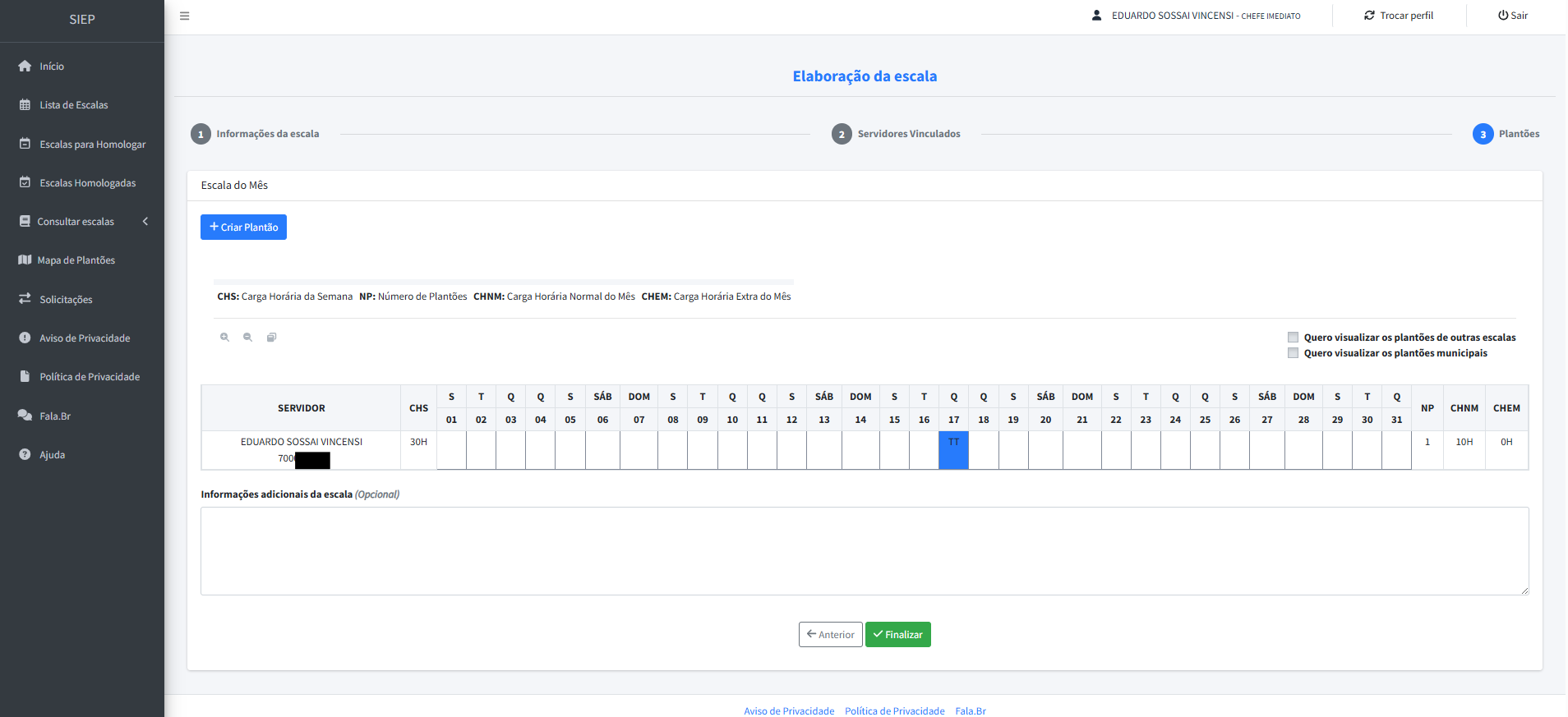The height and width of the screenshot is (717, 1568).
Task: Click the zoom in magnifier icon
Action: click(x=224, y=338)
